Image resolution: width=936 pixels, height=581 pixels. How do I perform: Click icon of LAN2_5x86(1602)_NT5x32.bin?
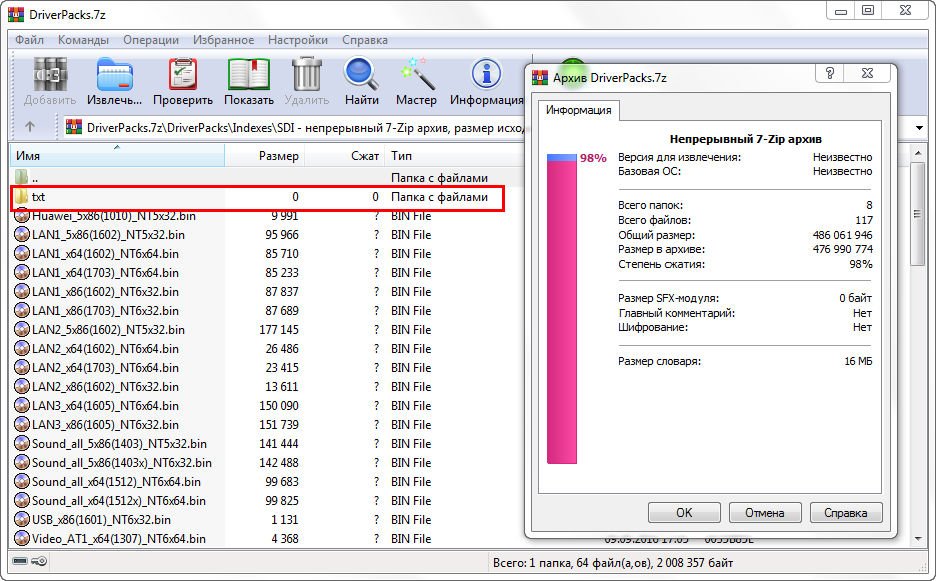point(21,330)
